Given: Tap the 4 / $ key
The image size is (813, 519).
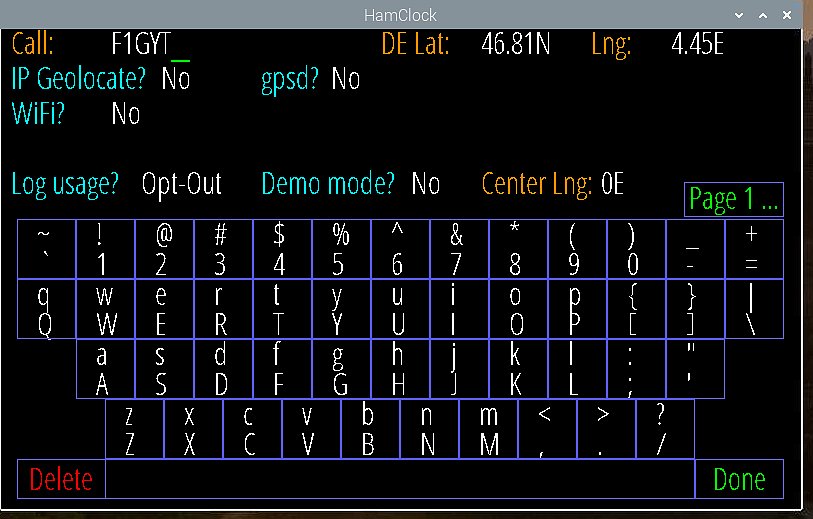Looking at the screenshot, I should pyautogui.click(x=283, y=249).
